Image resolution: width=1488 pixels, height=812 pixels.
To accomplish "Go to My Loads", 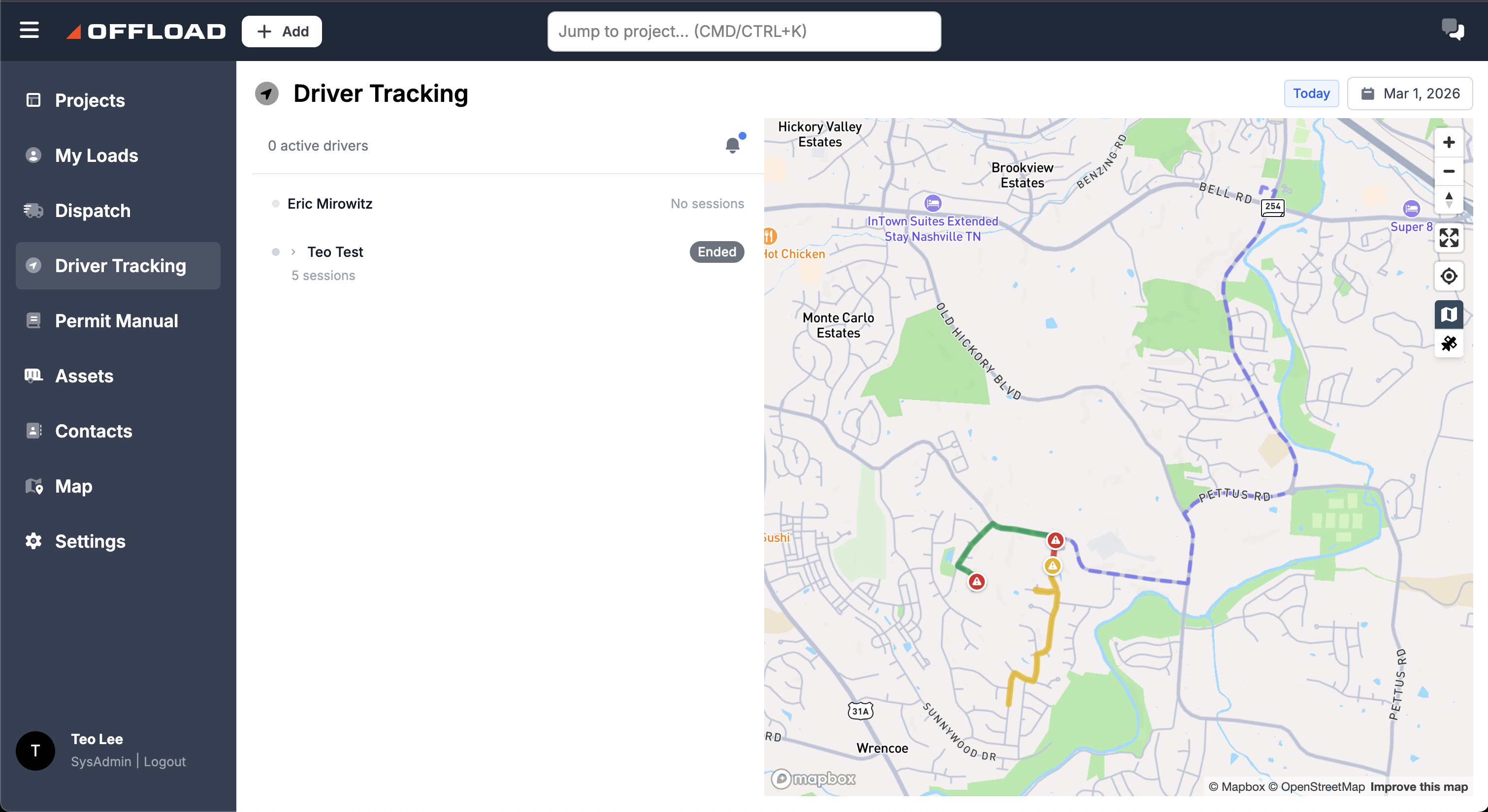I will (x=118, y=156).
